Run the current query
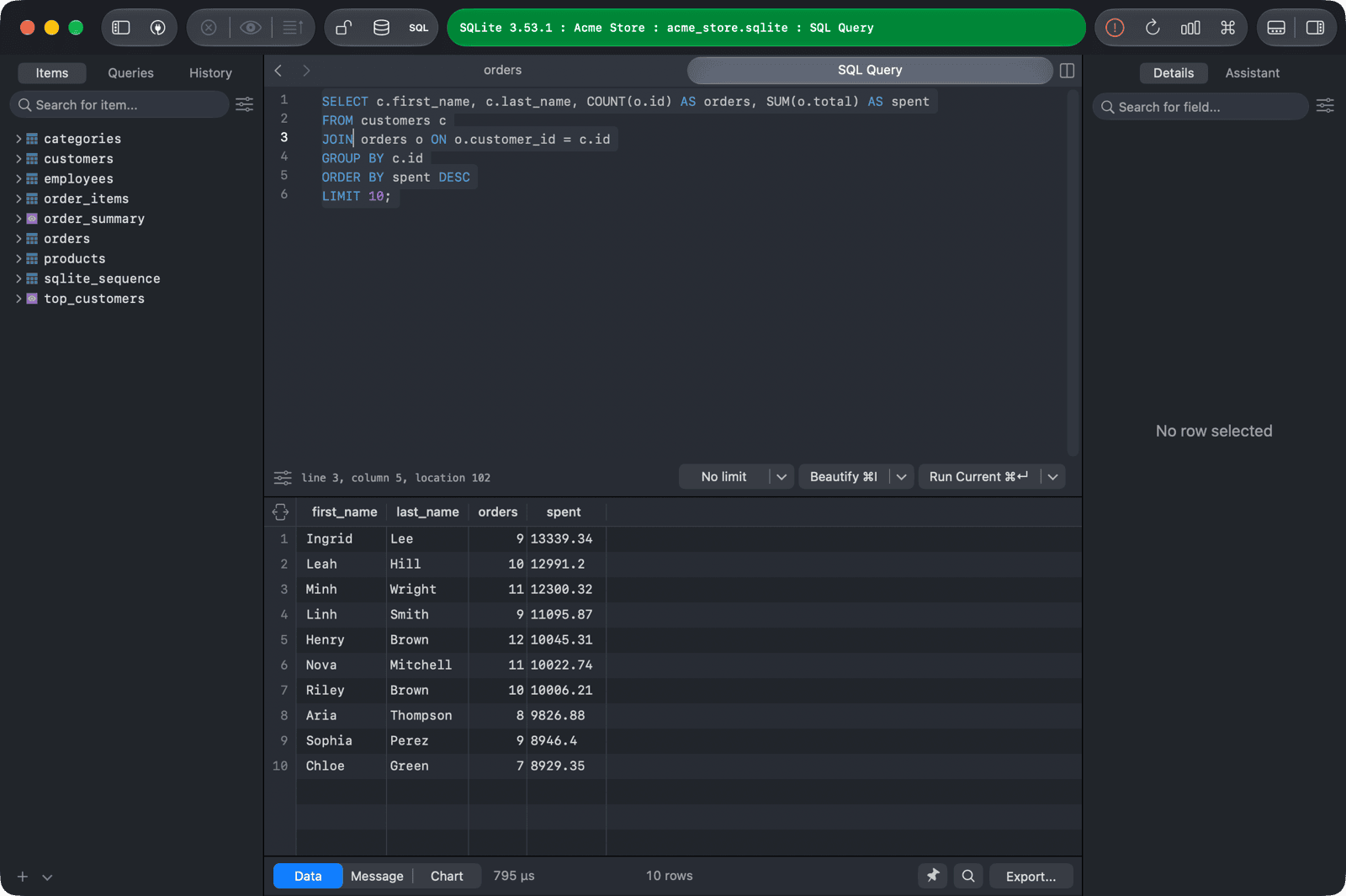Image resolution: width=1346 pixels, height=896 pixels. pos(978,477)
